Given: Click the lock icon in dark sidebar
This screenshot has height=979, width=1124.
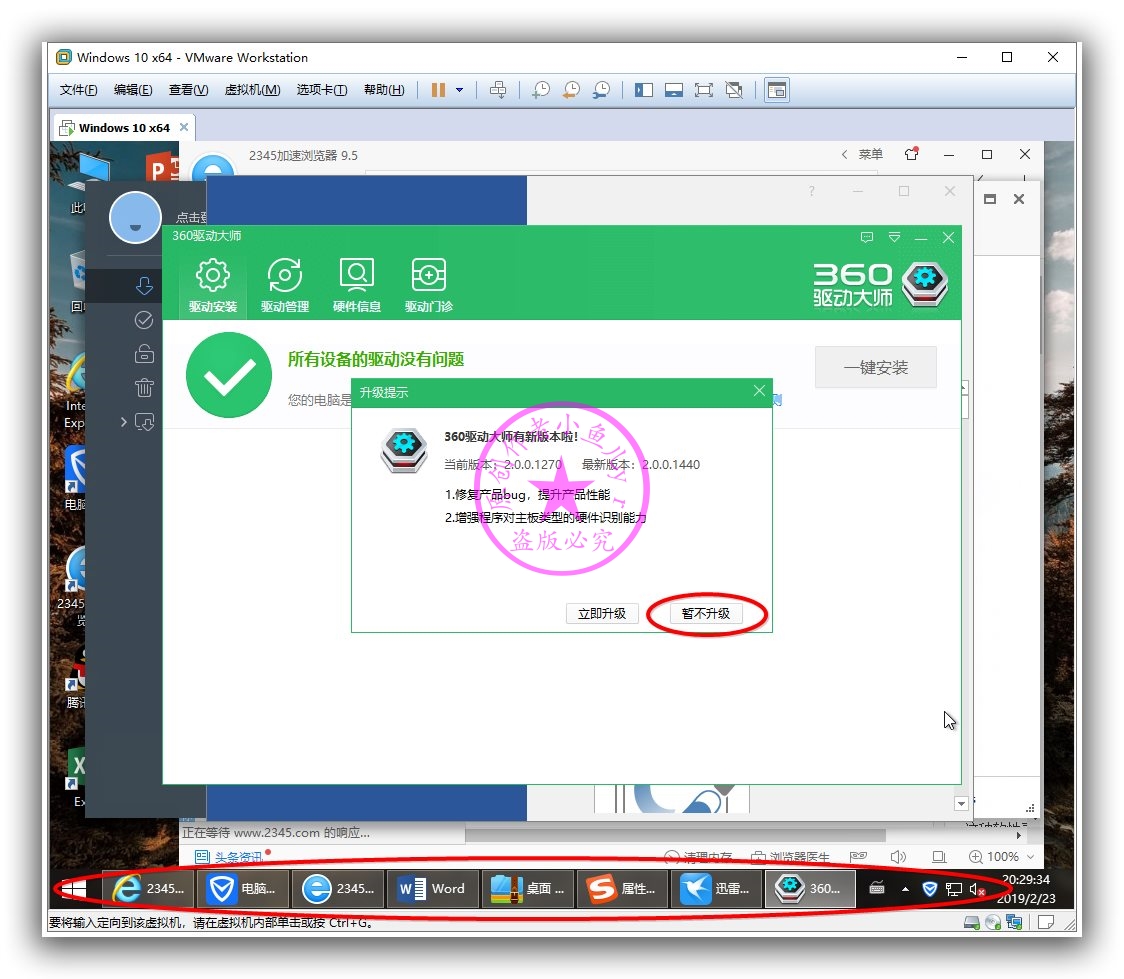Looking at the screenshot, I should click(x=144, y=353).
